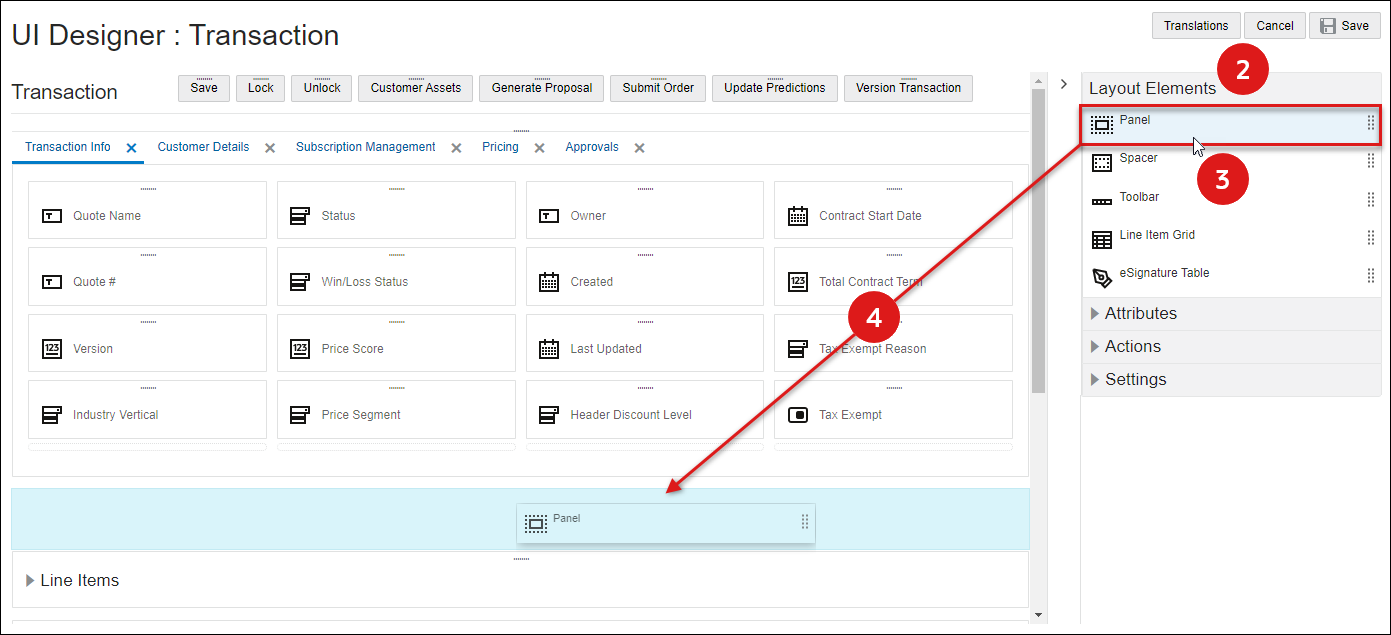Expand the Actions section

click(x=1096, y=347)
